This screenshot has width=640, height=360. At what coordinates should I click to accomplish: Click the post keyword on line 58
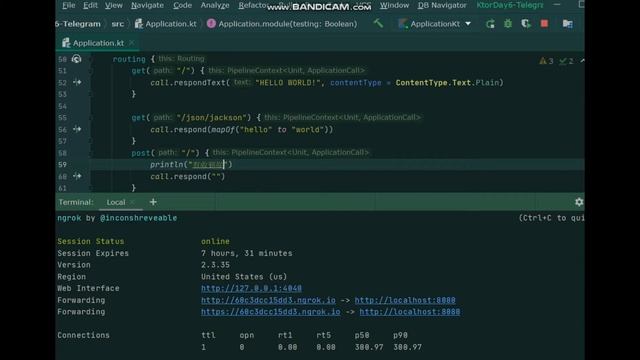141,153
